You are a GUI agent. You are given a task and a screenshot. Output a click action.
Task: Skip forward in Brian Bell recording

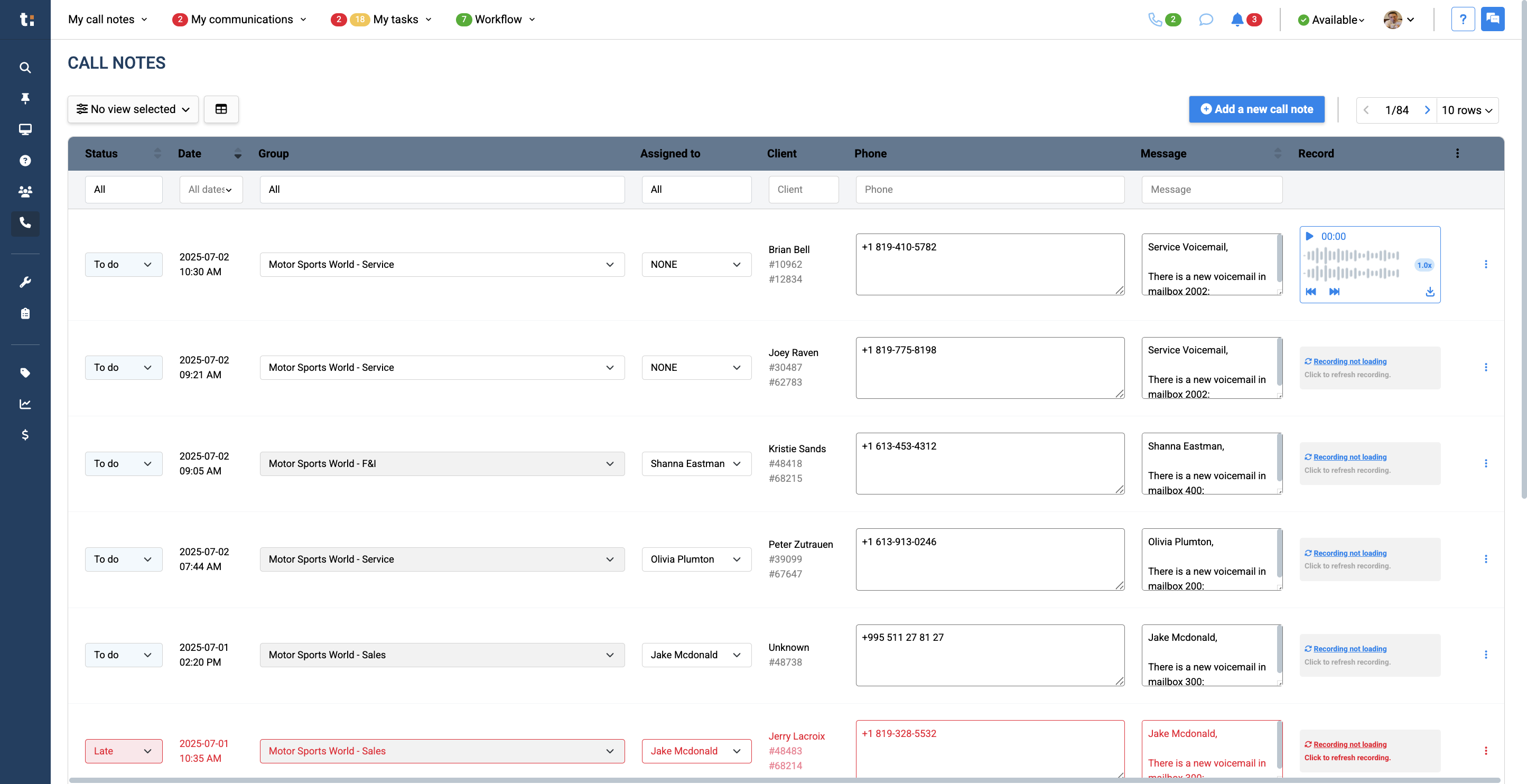point(1334,292)
